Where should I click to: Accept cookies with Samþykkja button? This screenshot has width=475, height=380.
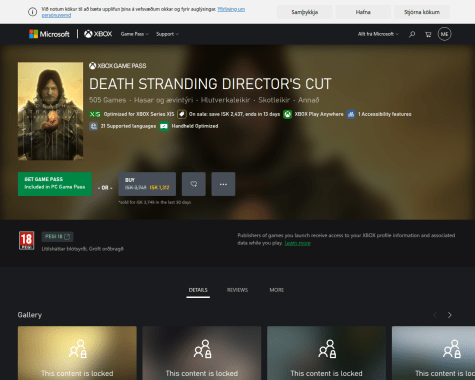point(304,12)
